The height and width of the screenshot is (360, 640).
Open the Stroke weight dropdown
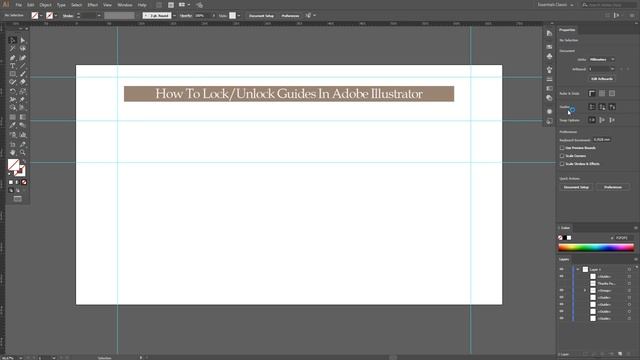tap(99, 16)
